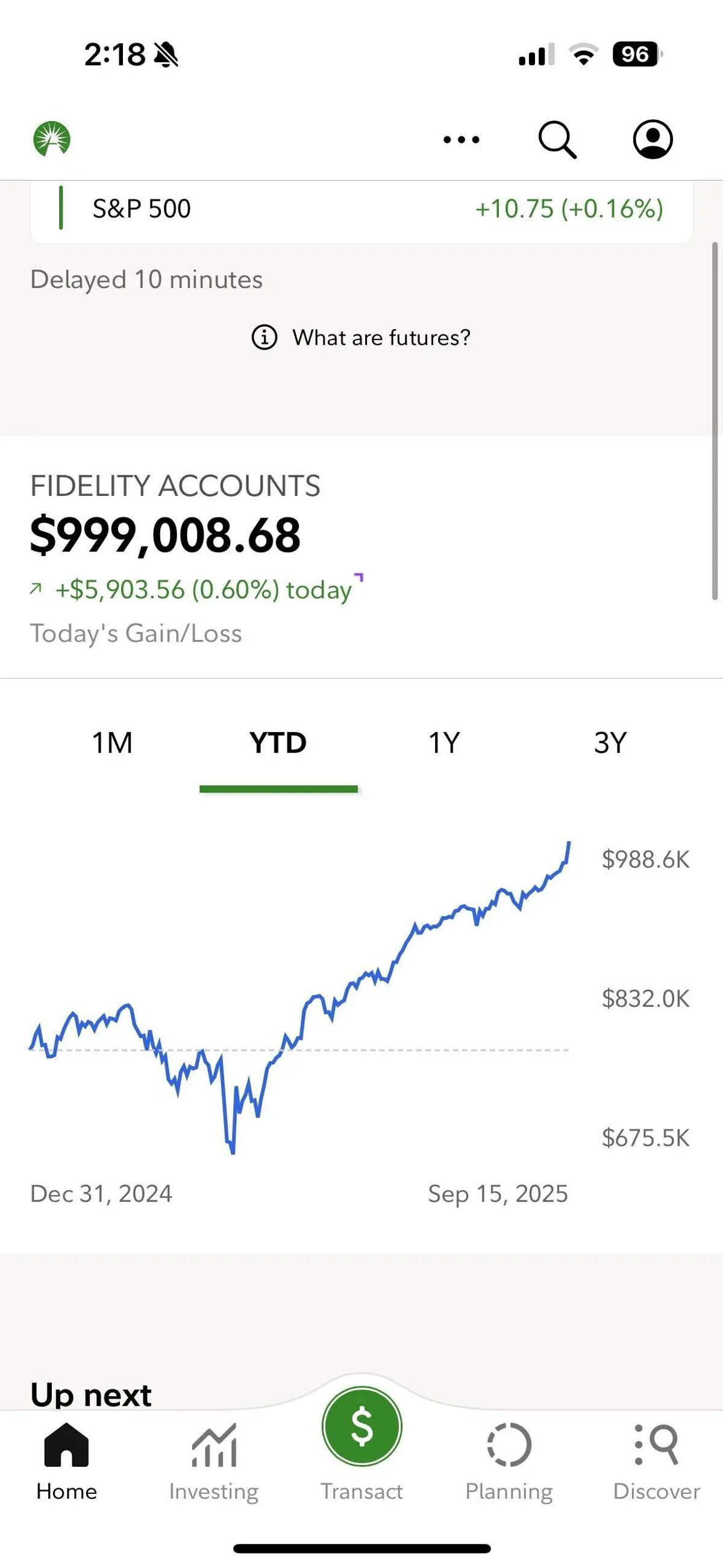Open the Discover icon

[x=656, y=1445]
